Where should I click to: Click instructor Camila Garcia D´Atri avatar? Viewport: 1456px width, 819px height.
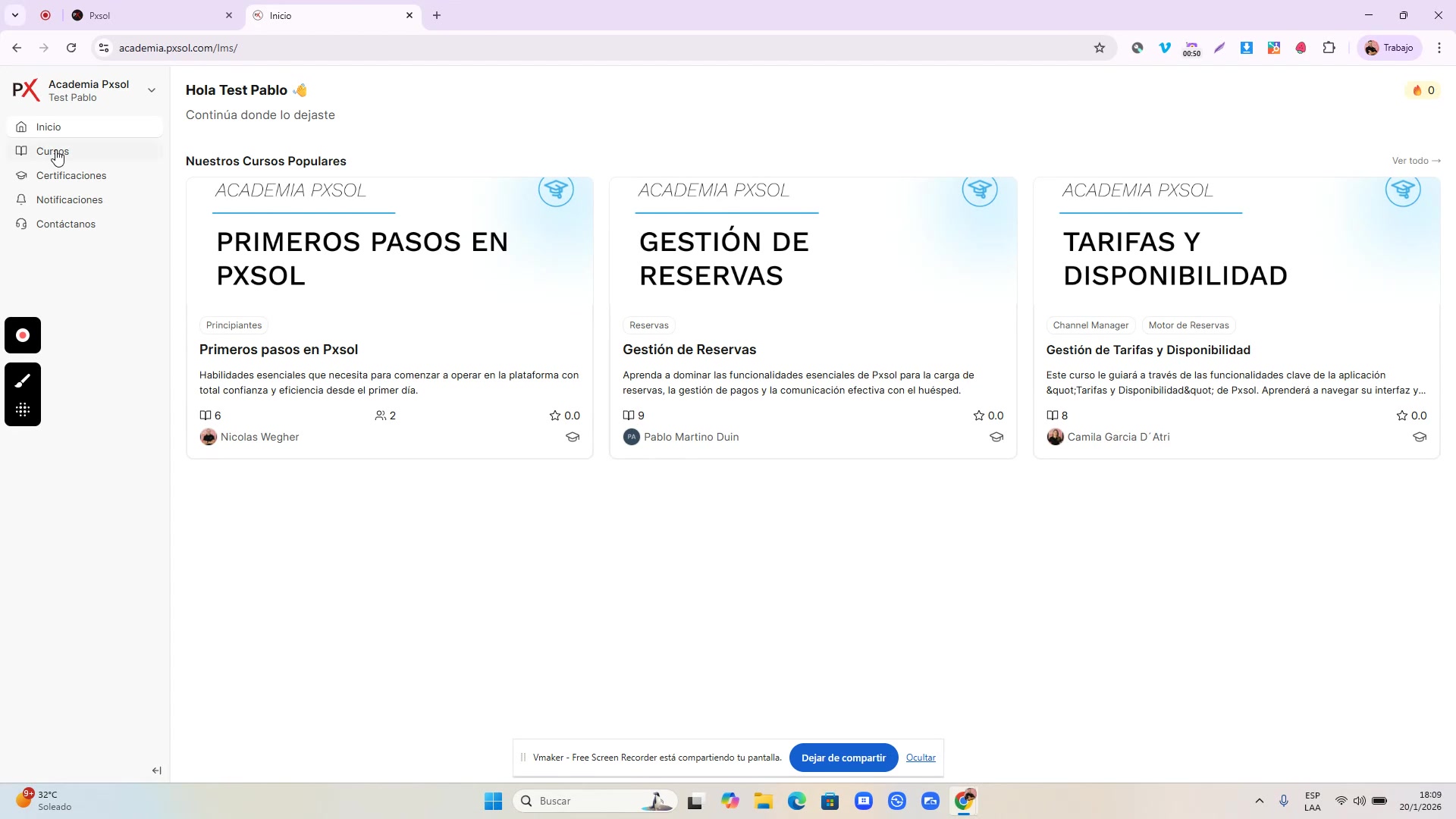point(1055,437)
